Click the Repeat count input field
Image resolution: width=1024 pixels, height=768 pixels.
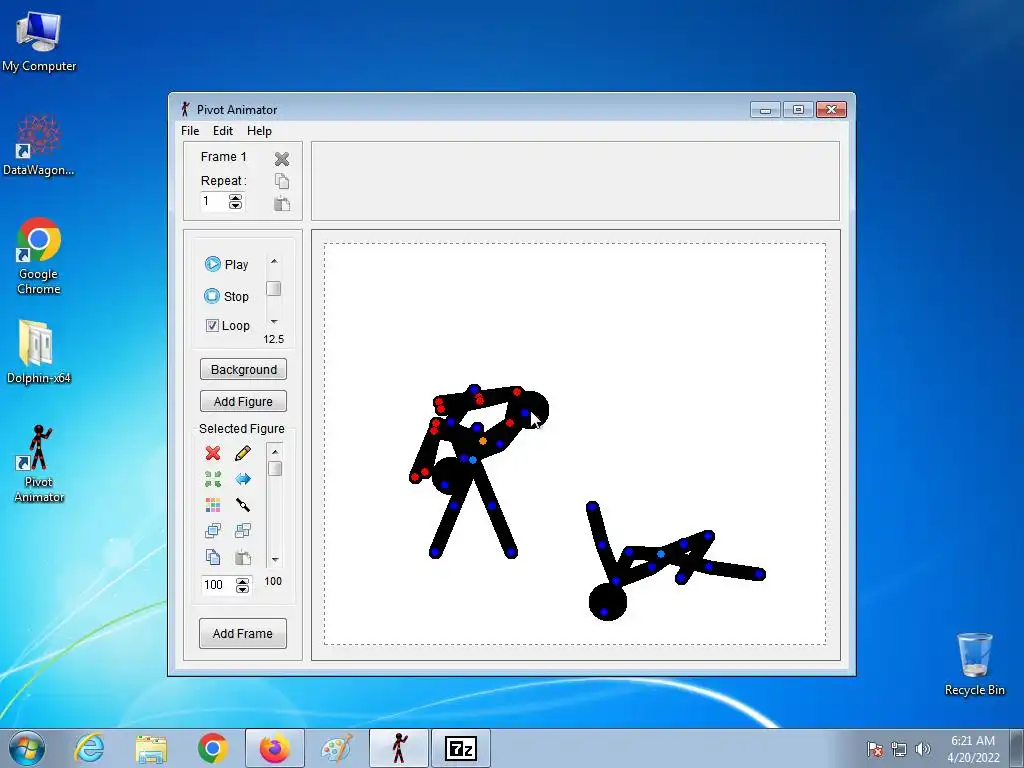214,201
